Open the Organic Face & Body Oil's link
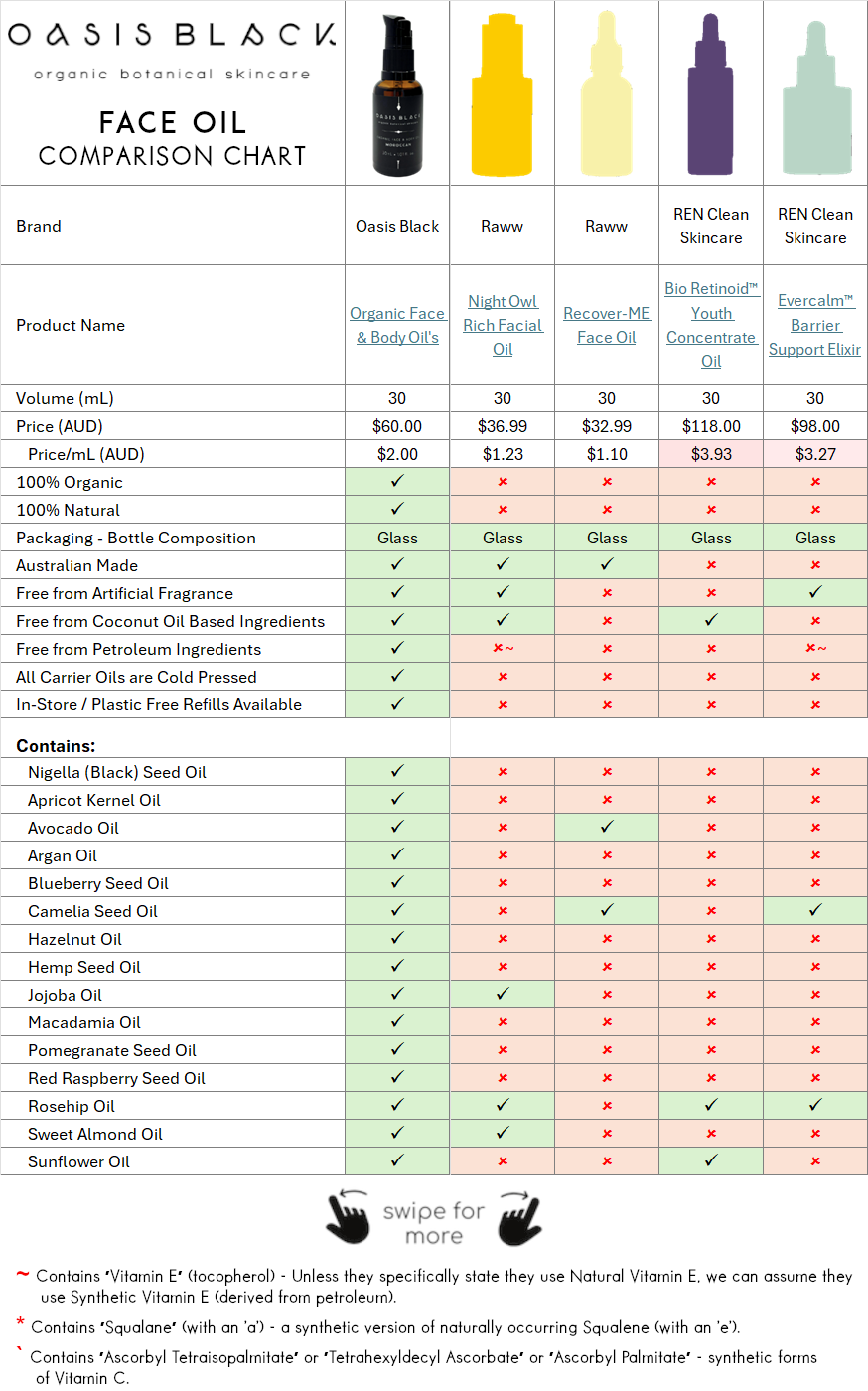This screenshot has height=1391, width=868. (x=397, y=325)
